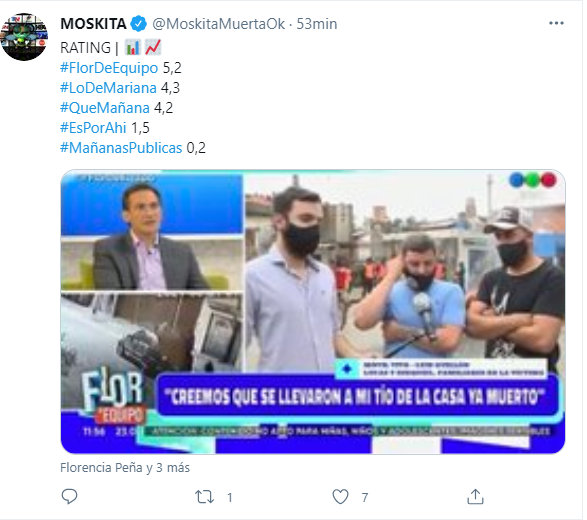Click the retweet arrows icon
Image resolution: width=587 pixels, height=520 pixels.
pyautogui.click(x=204, y=497)
